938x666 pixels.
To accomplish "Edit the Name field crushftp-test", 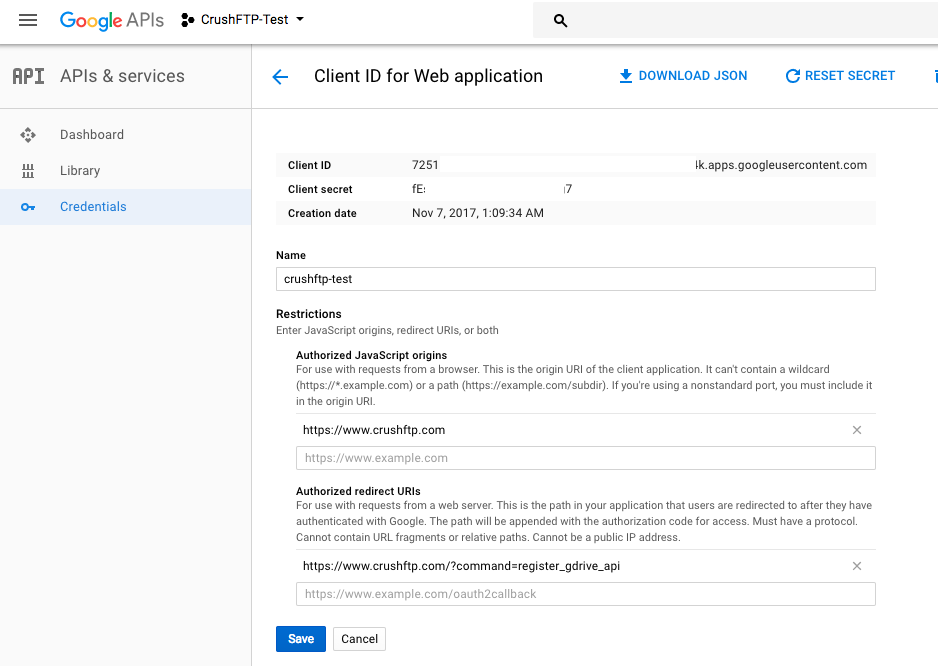I will click(x=575, y=279).
